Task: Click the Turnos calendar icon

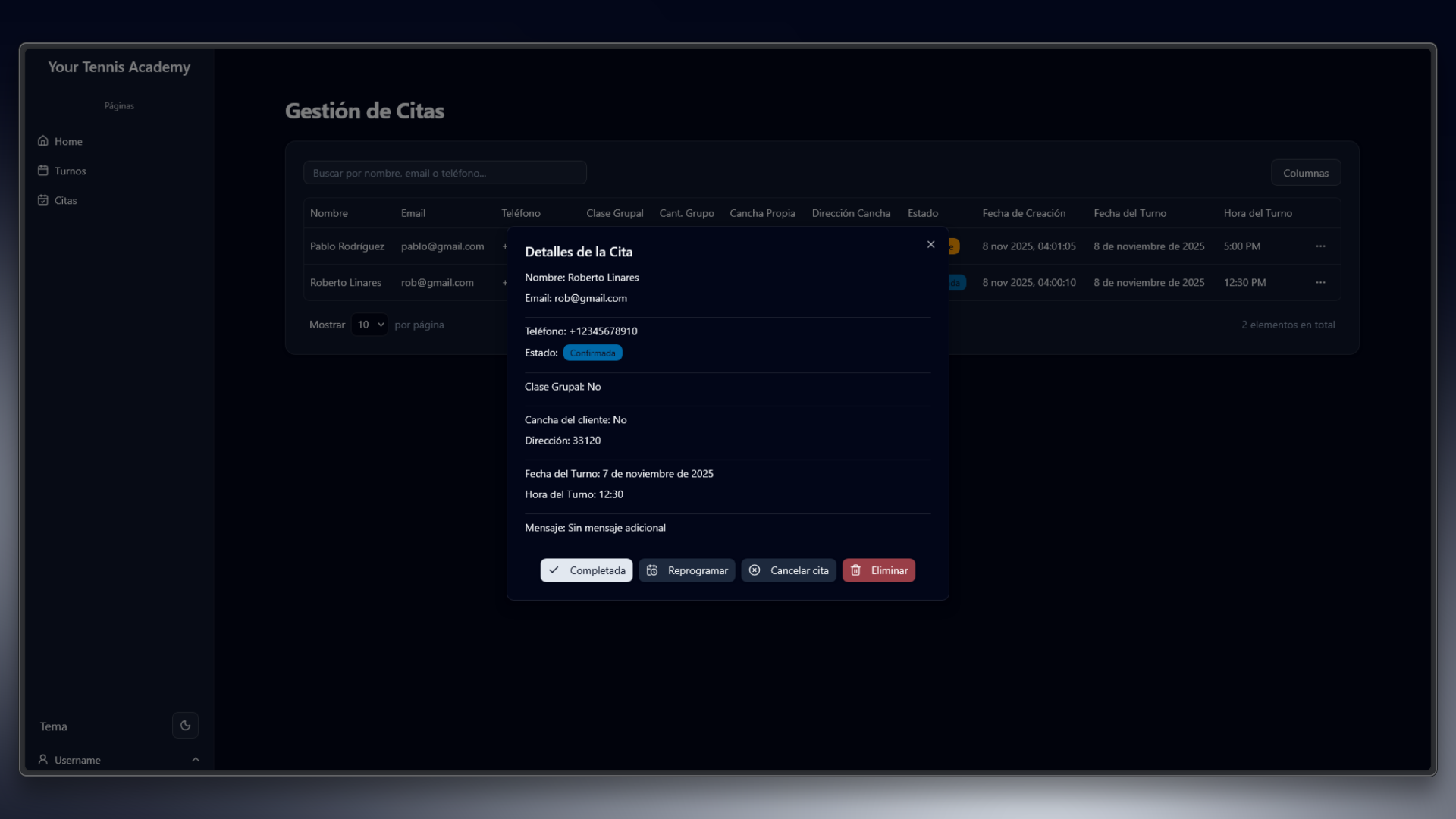Action: pyautogui.click(x=43, y=171)
